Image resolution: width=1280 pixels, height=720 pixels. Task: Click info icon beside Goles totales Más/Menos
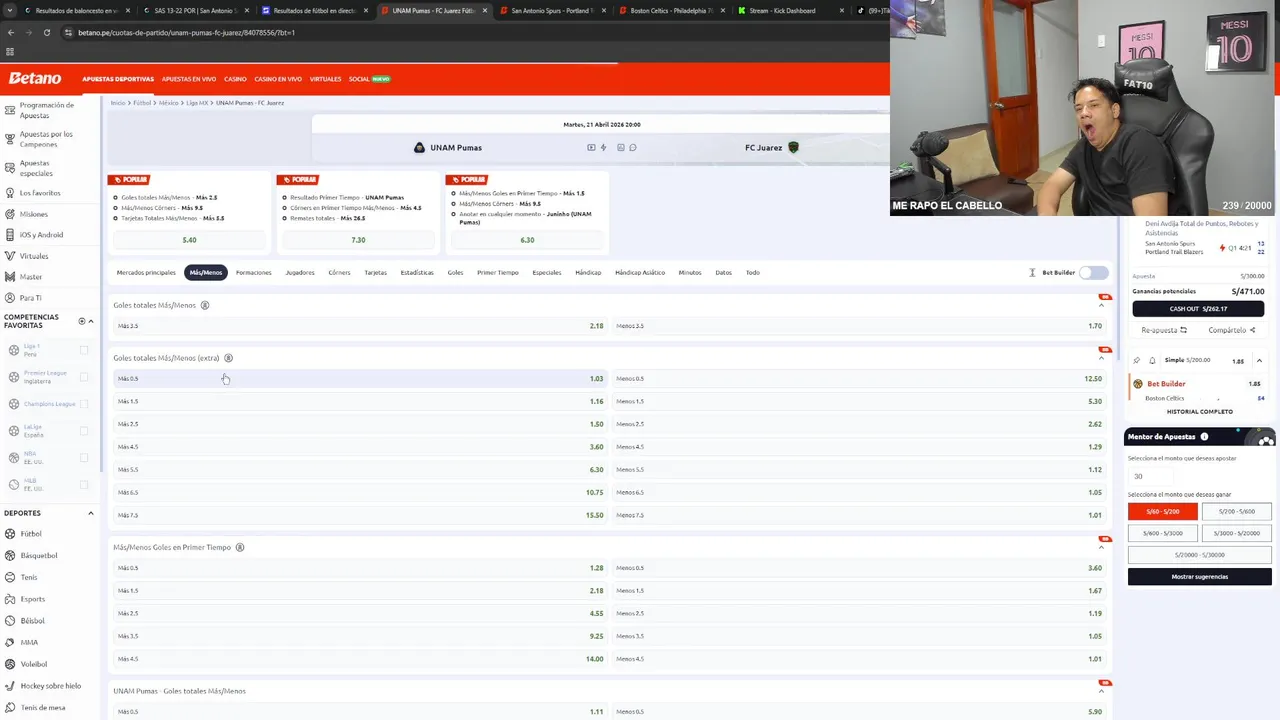(205, 305)
